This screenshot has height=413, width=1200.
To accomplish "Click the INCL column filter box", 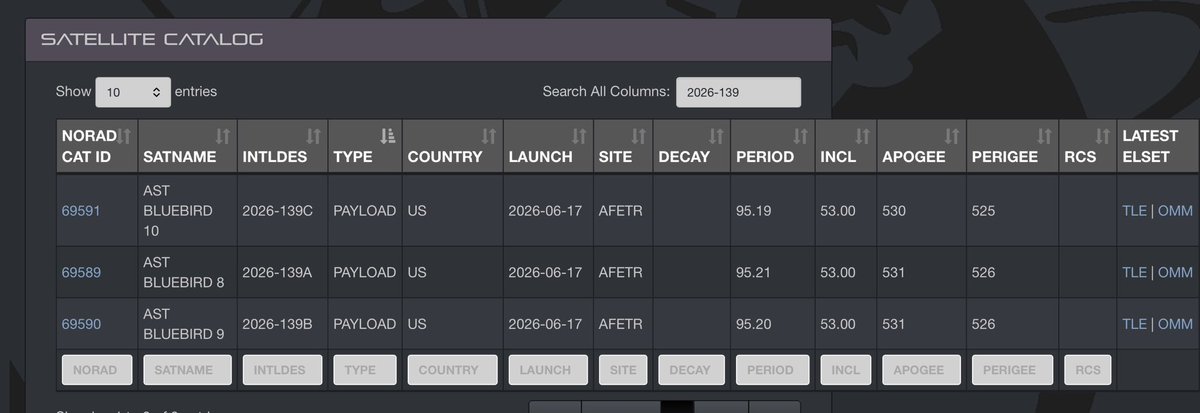I will pos(846,370).
